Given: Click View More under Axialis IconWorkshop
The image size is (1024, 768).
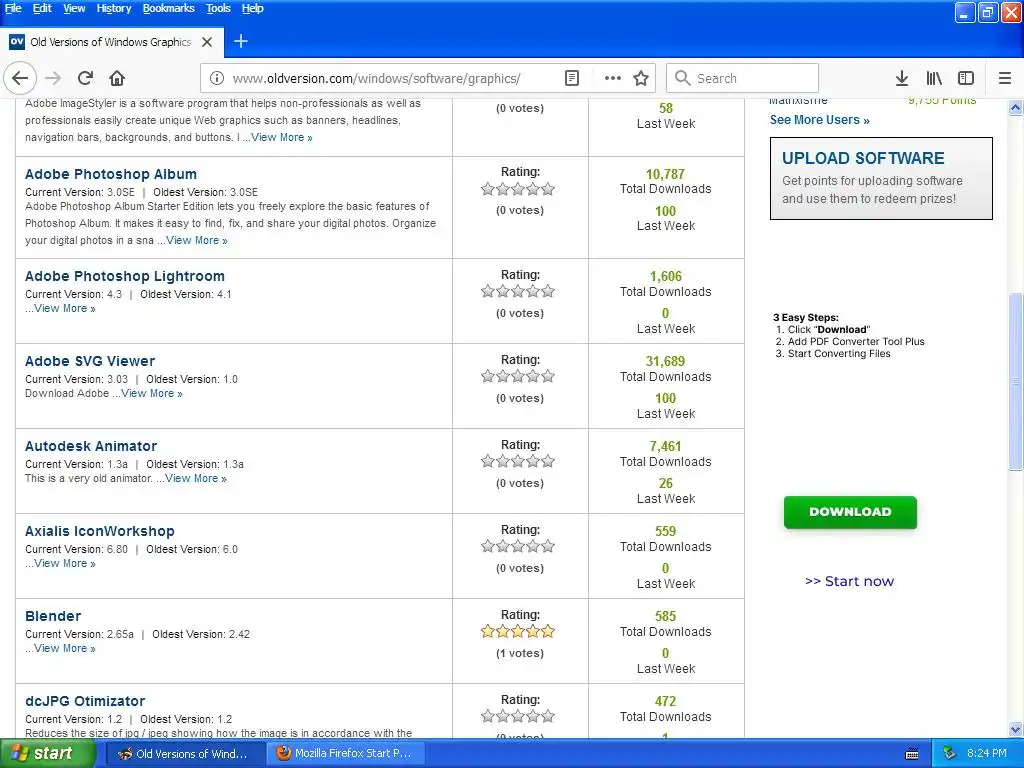Looking at the screenshot, I should [x=65, y=563].
